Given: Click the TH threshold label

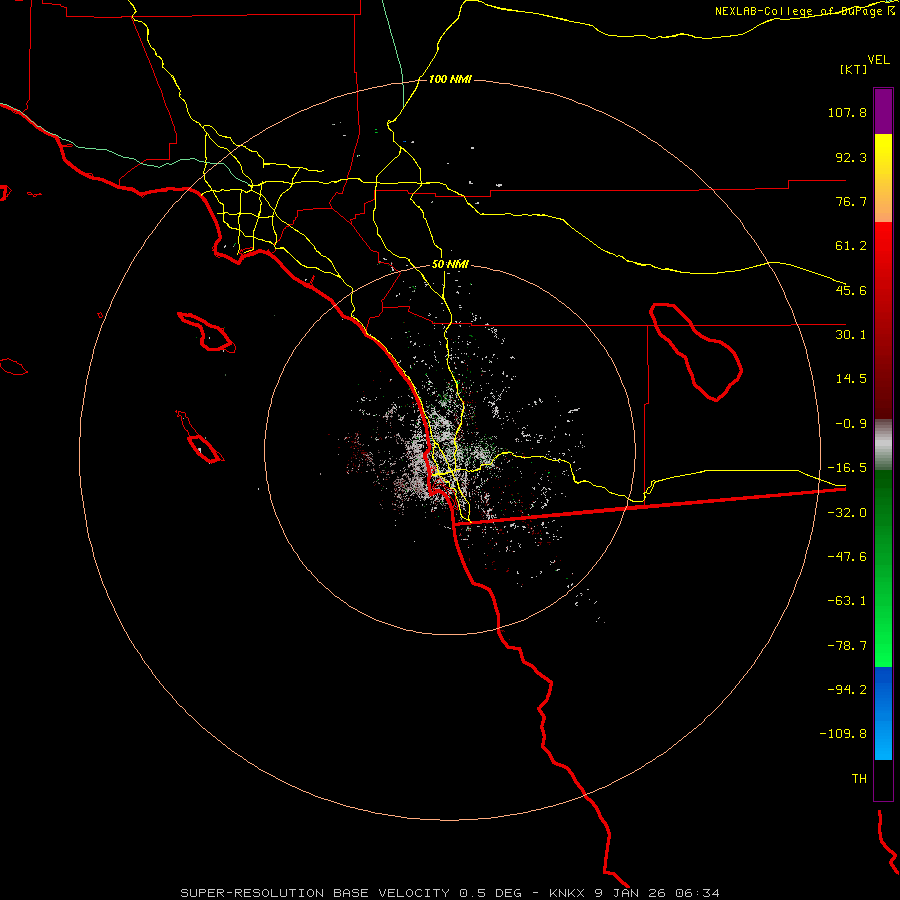Looking at the screenshot, I should [x=859, y=779].
